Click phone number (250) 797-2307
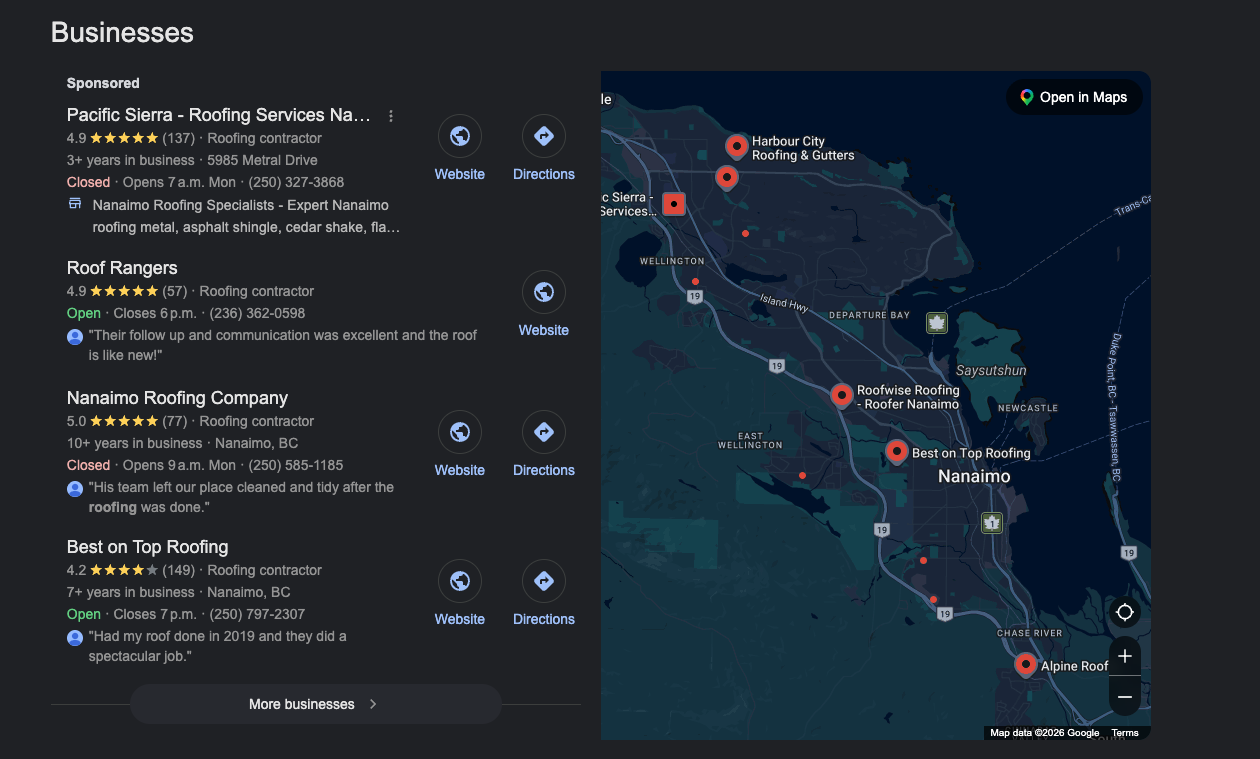This screenshot has height=759, width=1260. tap(257, 614)
